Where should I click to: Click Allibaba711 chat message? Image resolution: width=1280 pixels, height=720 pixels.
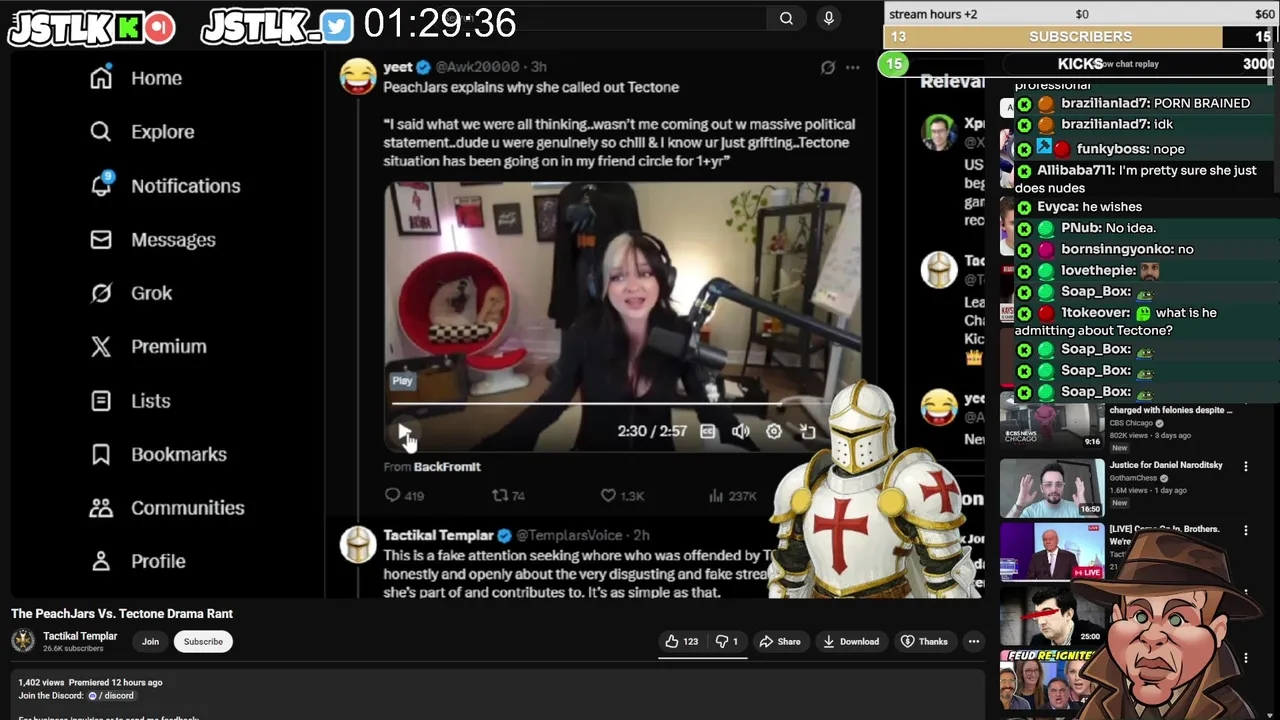[x=1135, y=179]
